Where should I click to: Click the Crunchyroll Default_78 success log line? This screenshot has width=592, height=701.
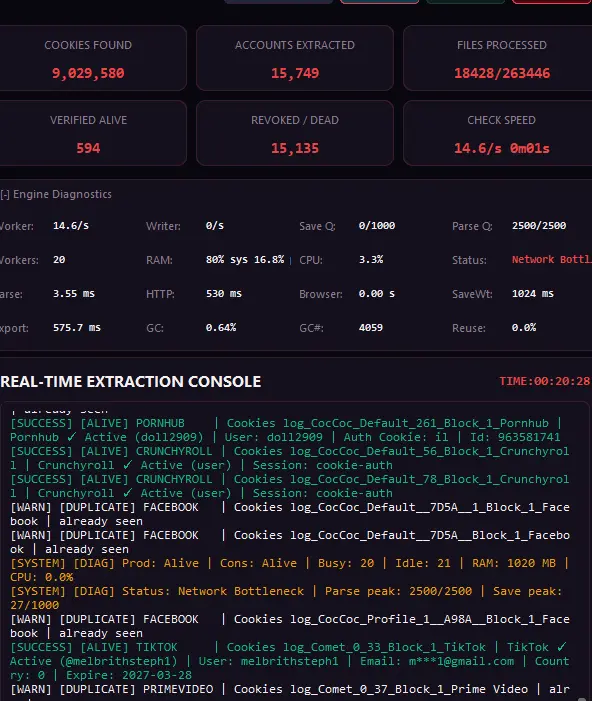(290, 486)
